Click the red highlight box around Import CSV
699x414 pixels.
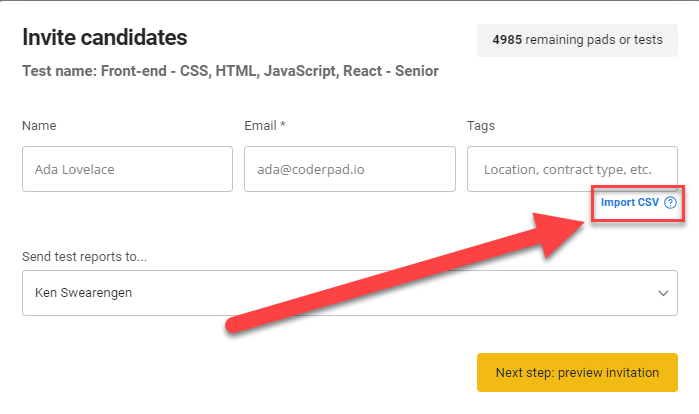[x=635, y=187]
